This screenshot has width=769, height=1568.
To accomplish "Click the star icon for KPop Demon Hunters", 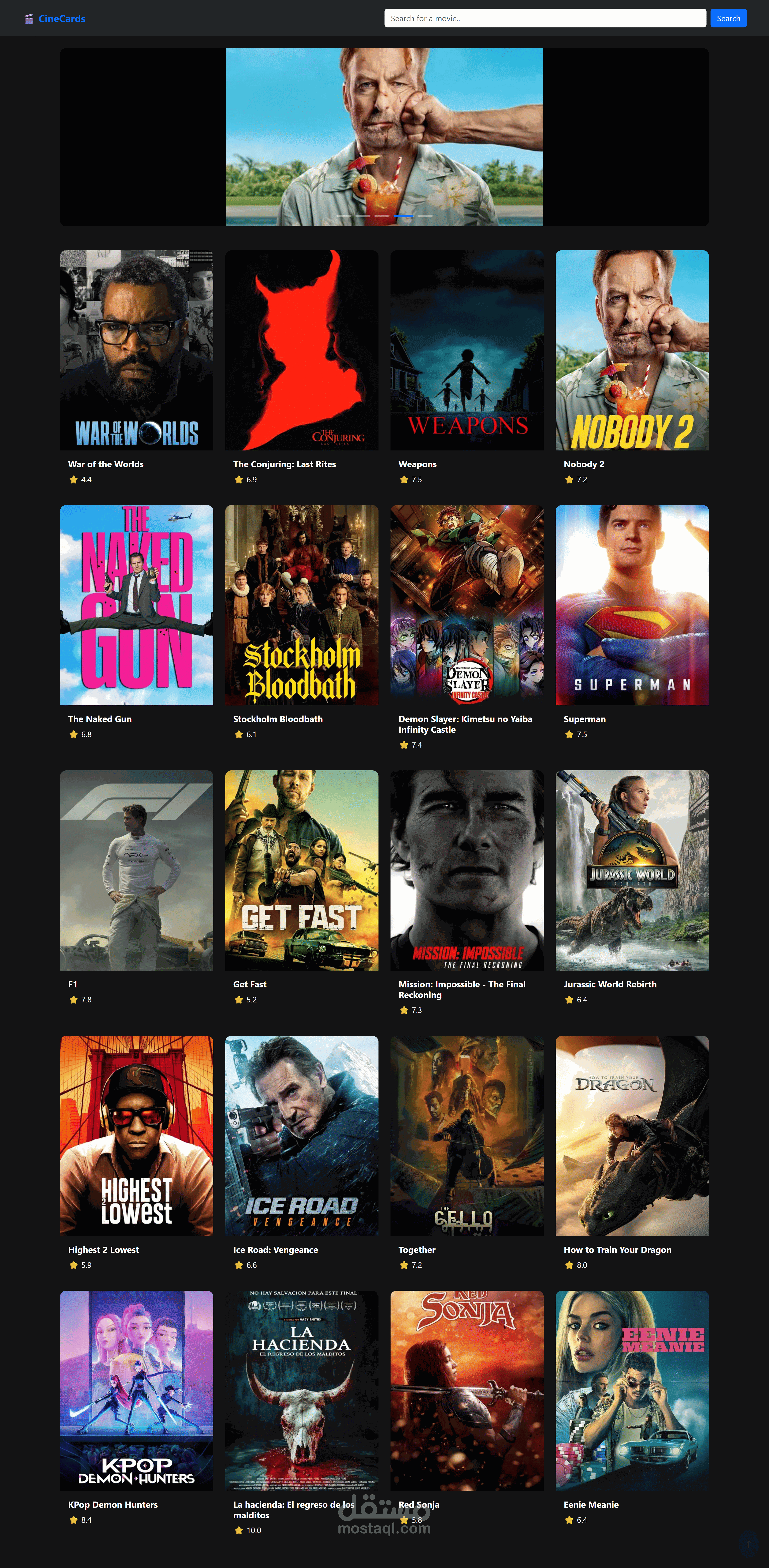I will coord(74,1520).
